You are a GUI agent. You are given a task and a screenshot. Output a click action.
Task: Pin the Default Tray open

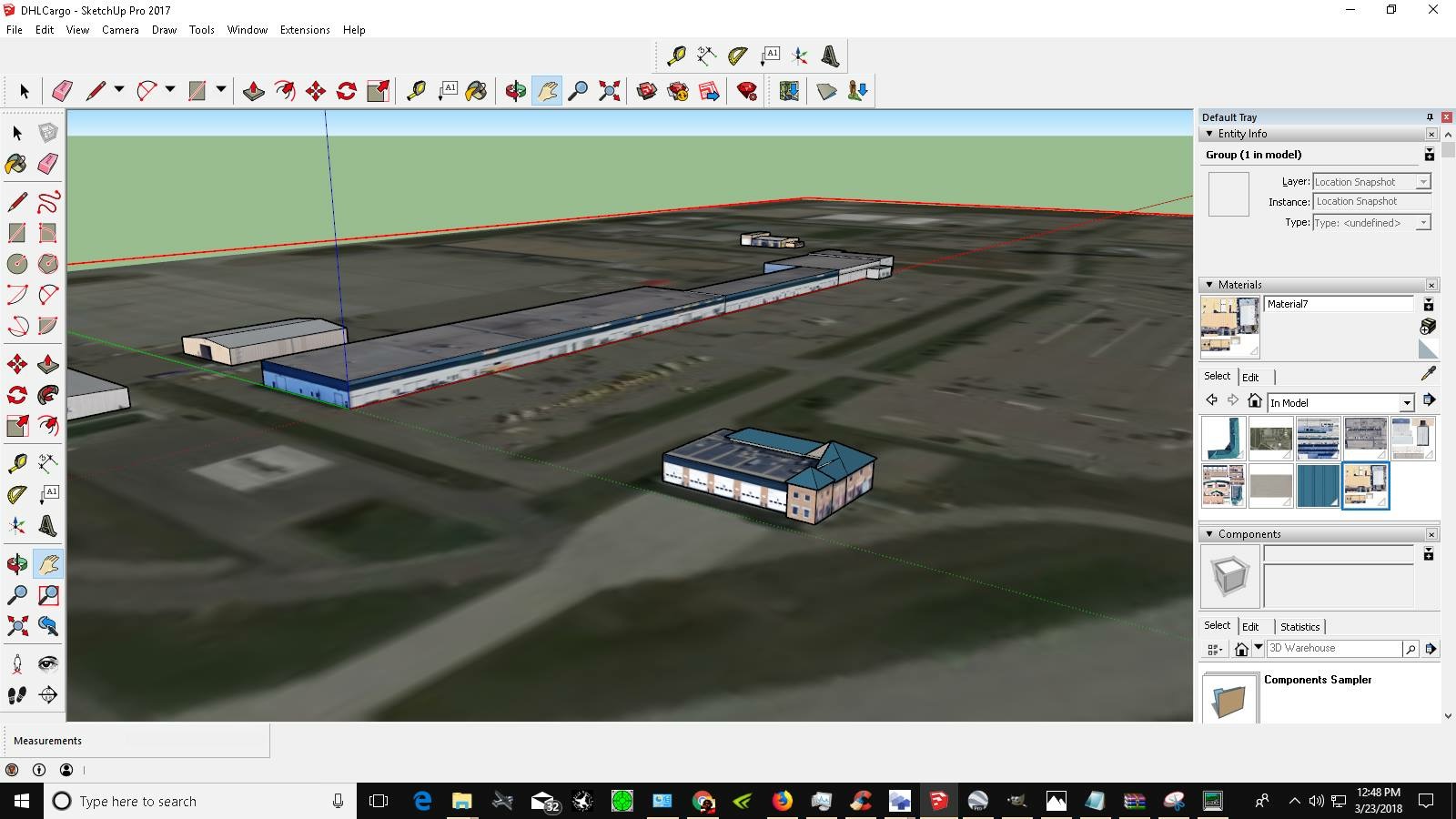click(x=1429, y=116)
